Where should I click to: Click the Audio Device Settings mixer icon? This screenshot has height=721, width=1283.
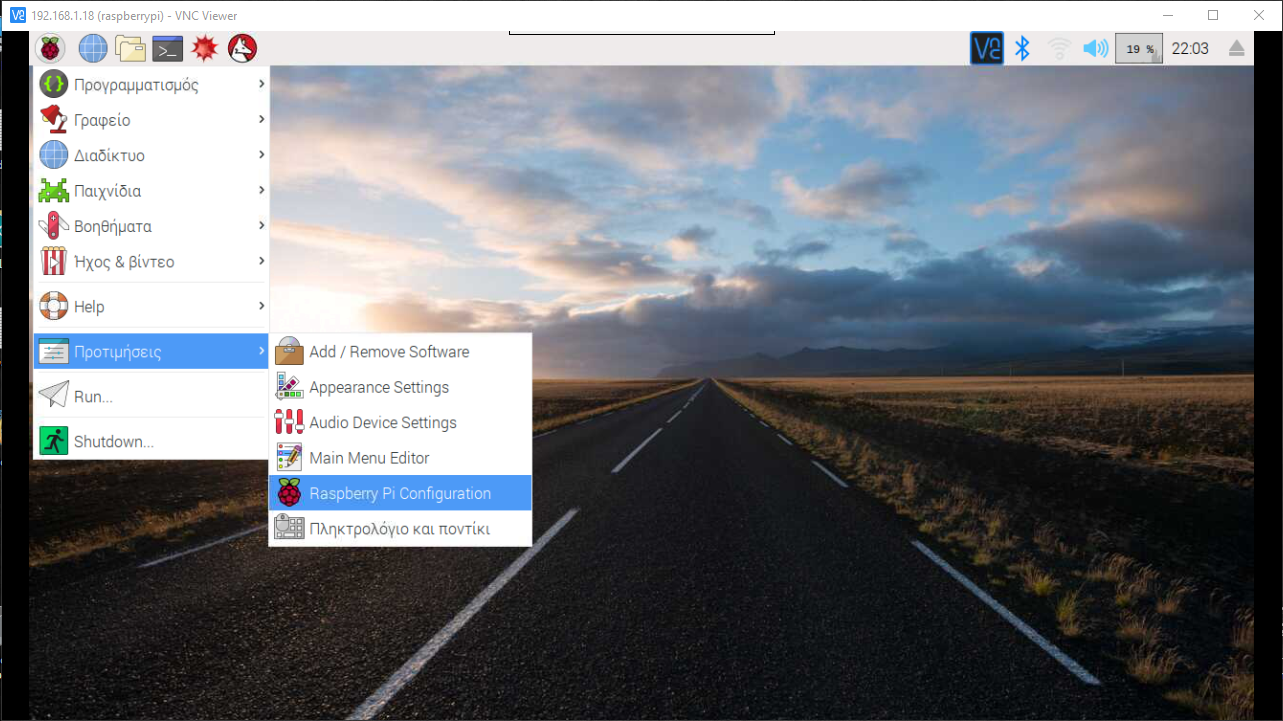pyautogui.click(x=289, y=422)
